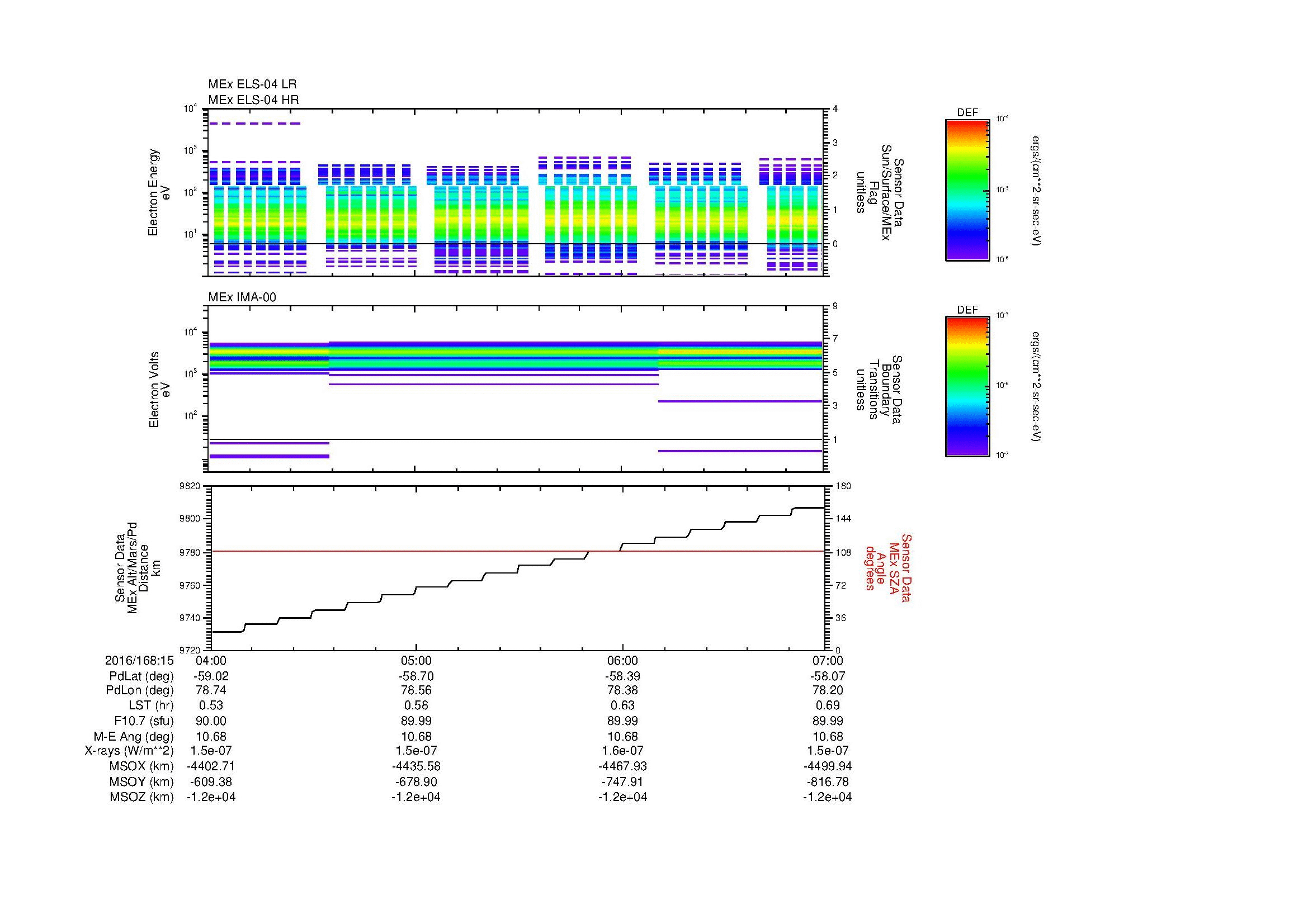The height and width of the screenshot is (924, 1308).
Task: Click the 'MSOX (km)' row label
Action: click(x=141, y=766)
